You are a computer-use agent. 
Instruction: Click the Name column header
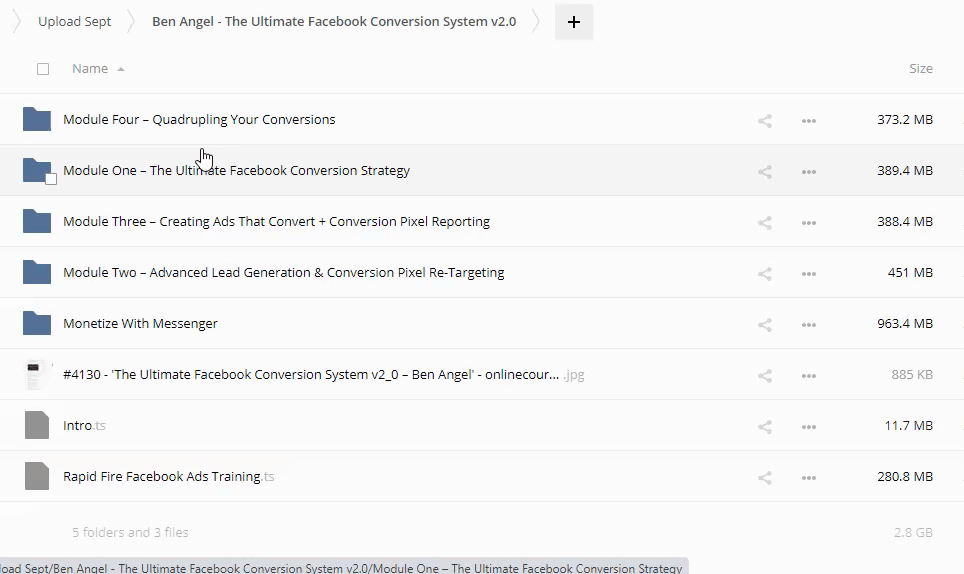pos(90,68)
